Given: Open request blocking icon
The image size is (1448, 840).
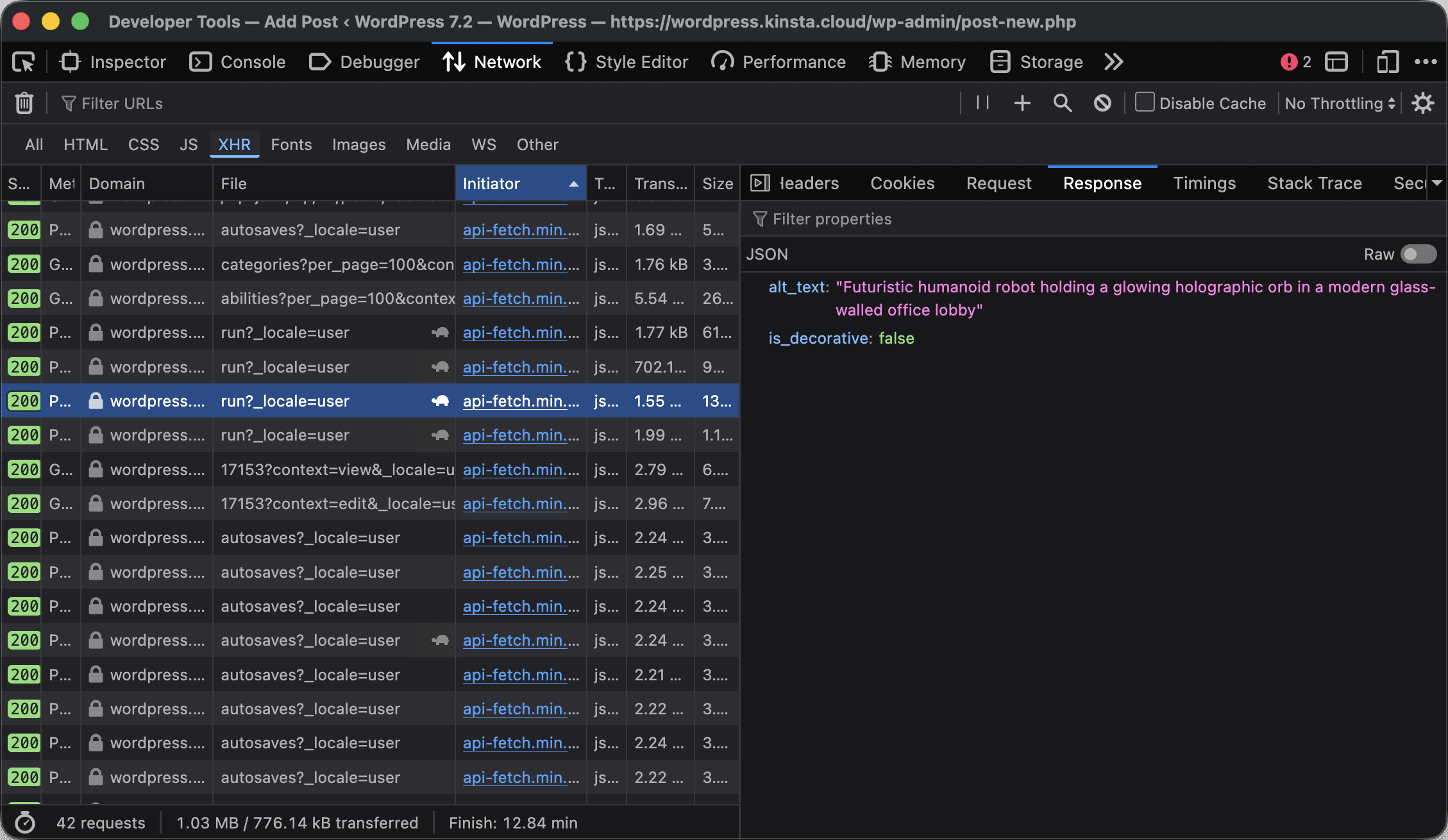Looking at the screenshot, I should [1102, 103].
